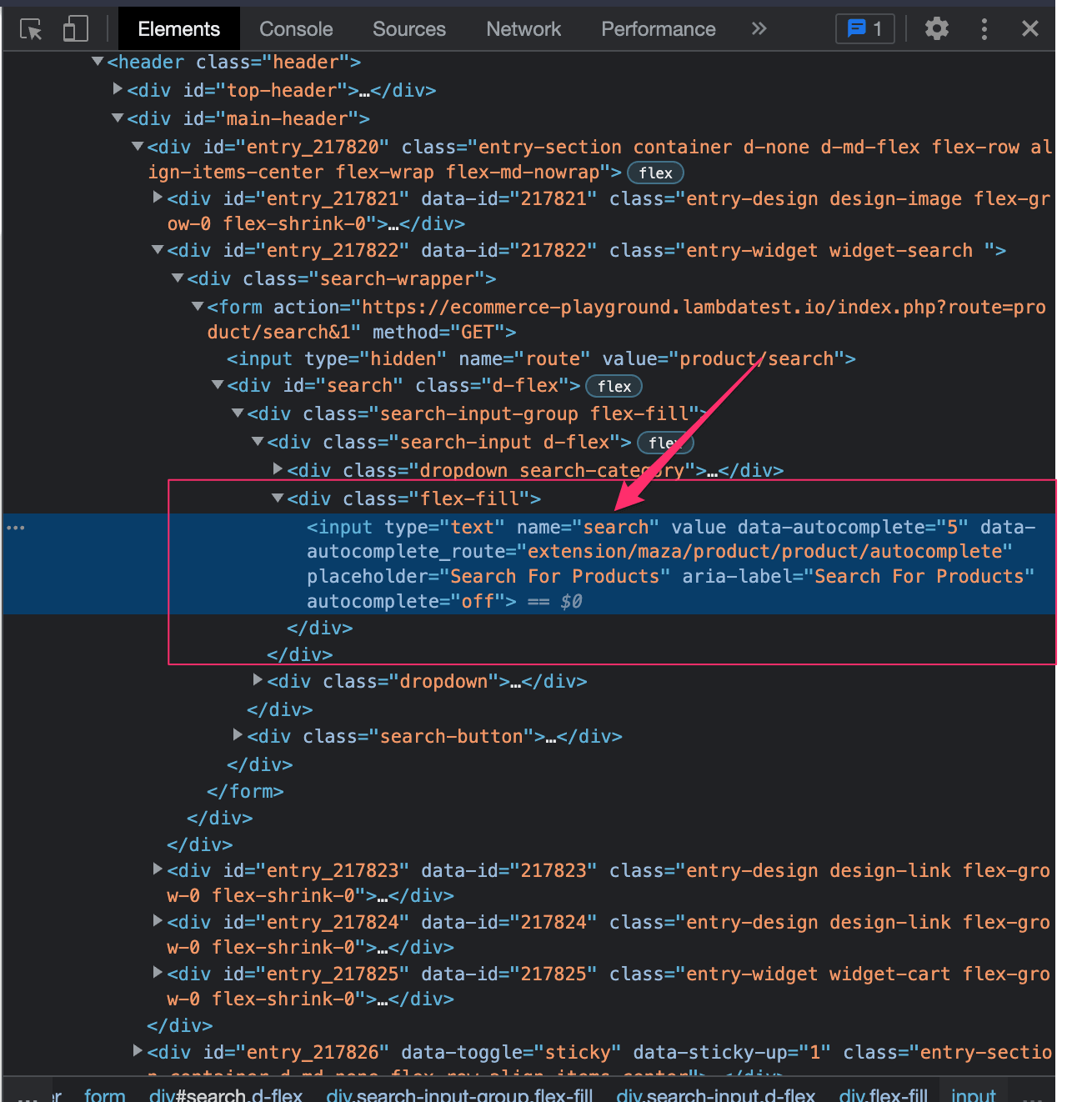Select form in the breadcrumb bar
Image resolution: width=1092 pixels, height=1102 pixels.
tap(105, 1094)
